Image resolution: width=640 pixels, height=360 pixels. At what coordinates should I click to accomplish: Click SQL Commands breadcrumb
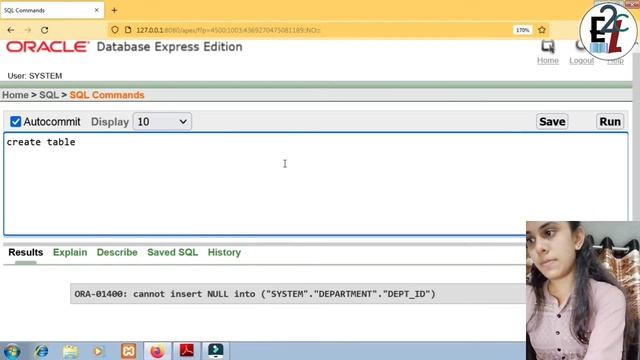(107, 95)
